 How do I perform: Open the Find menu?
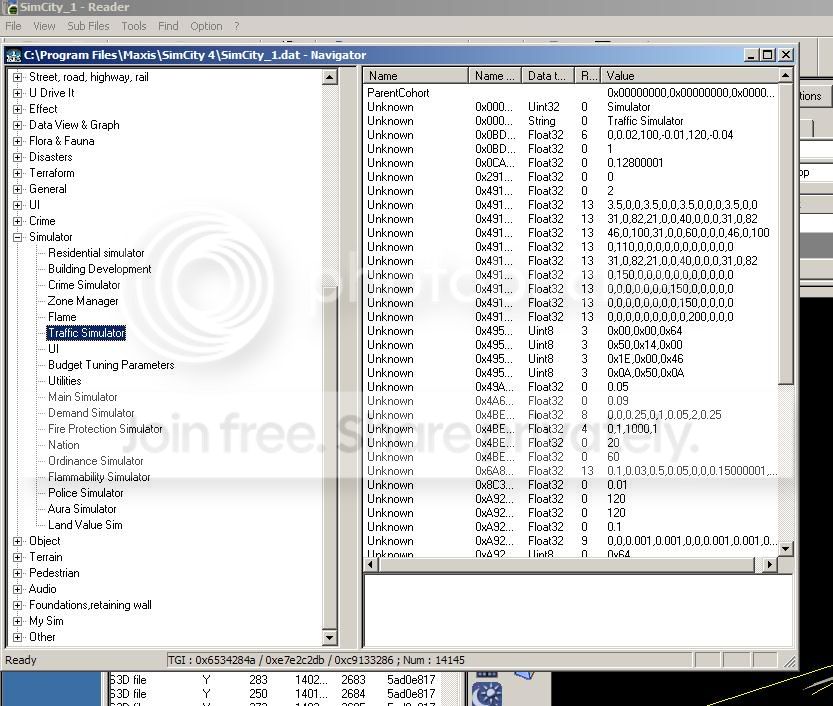(168, 26)
